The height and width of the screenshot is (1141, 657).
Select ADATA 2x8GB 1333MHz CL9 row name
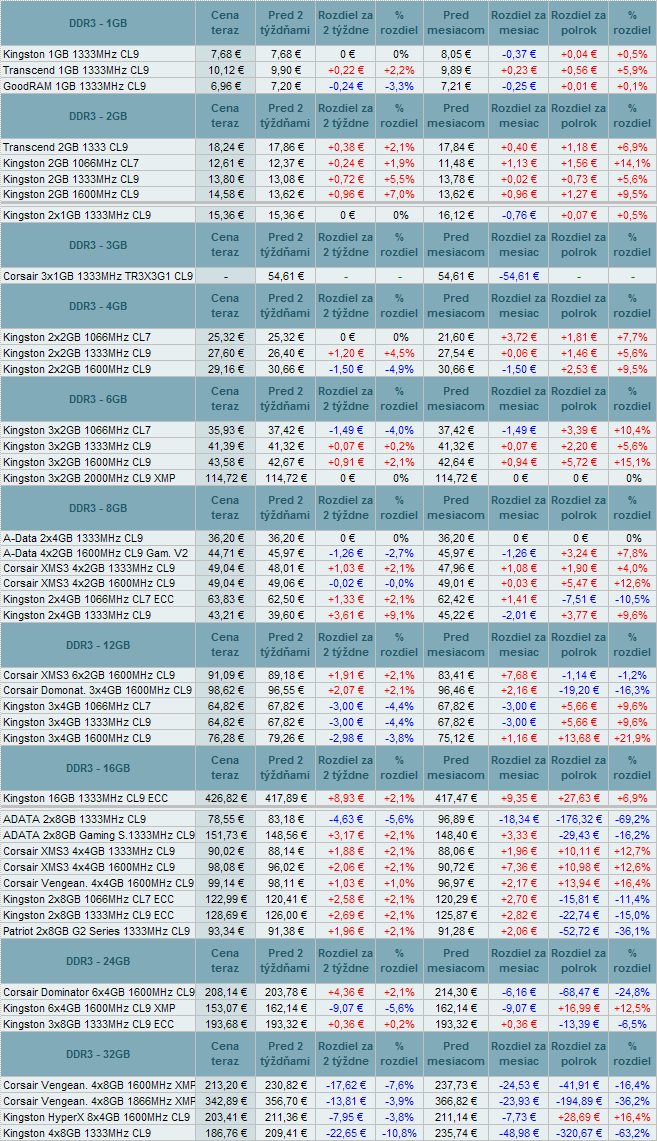click(x=74, y=819)
